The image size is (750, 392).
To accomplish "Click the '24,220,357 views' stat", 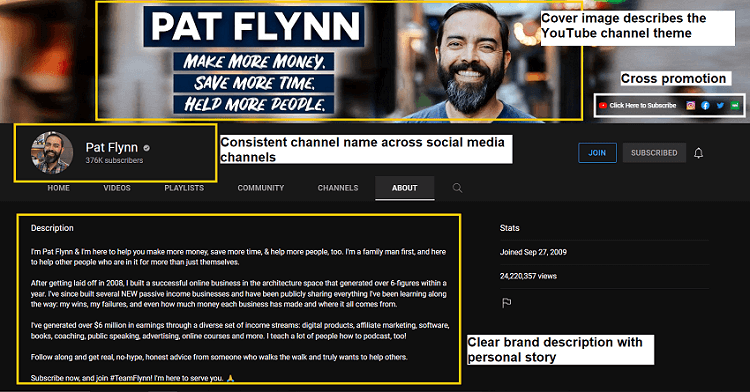I will [528, 276].
